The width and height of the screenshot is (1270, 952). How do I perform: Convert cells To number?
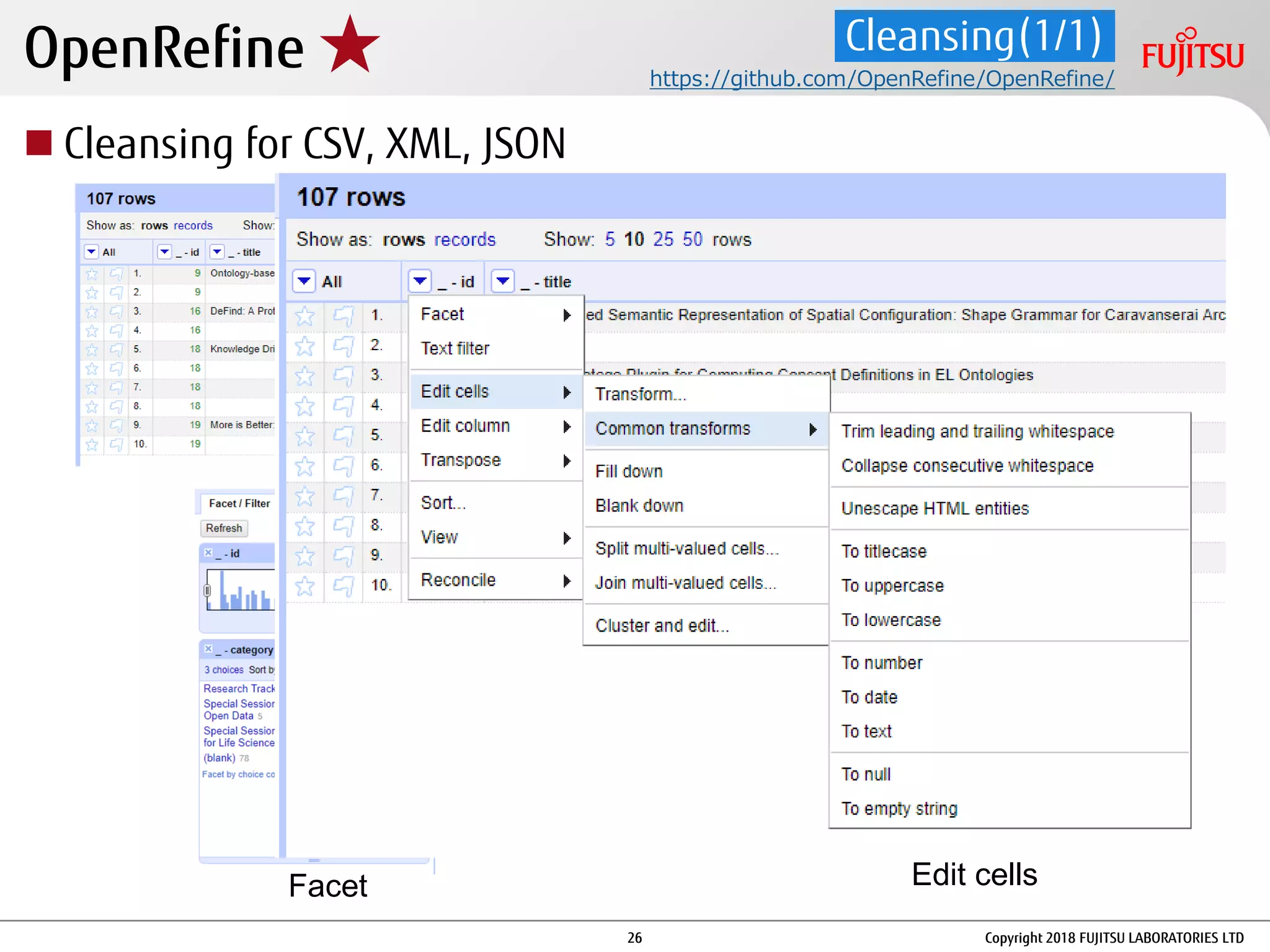coord(1010,663)
